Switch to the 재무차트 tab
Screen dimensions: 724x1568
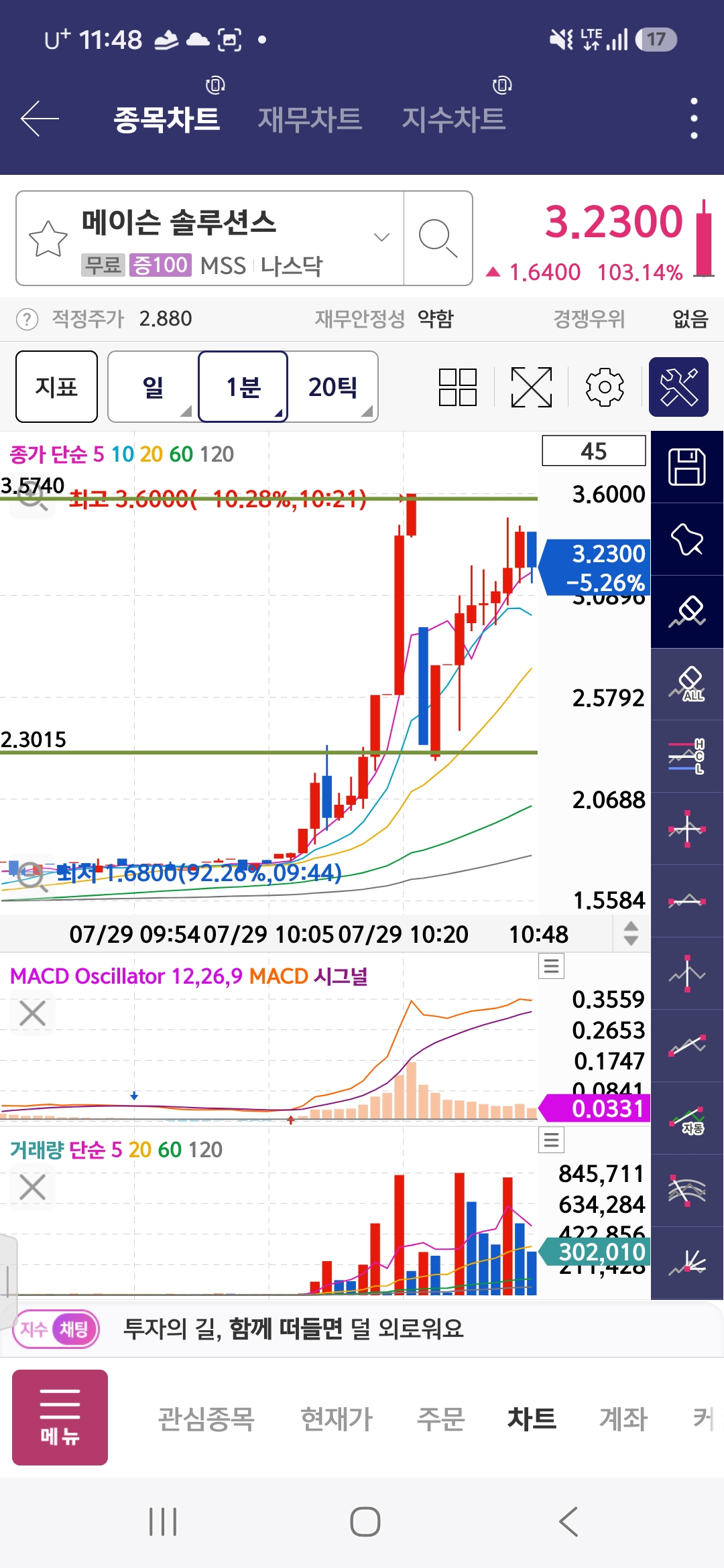[310, 119]
